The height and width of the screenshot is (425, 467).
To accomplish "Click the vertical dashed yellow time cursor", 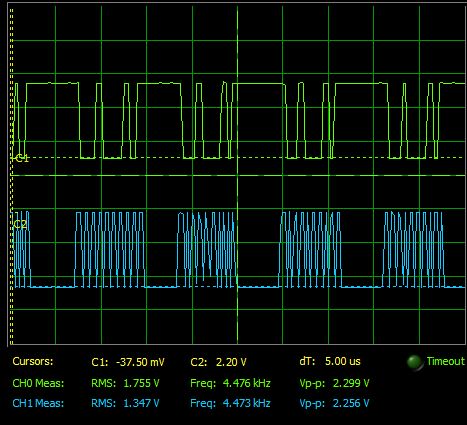I will pyautogui.click(x=11, y=177).
